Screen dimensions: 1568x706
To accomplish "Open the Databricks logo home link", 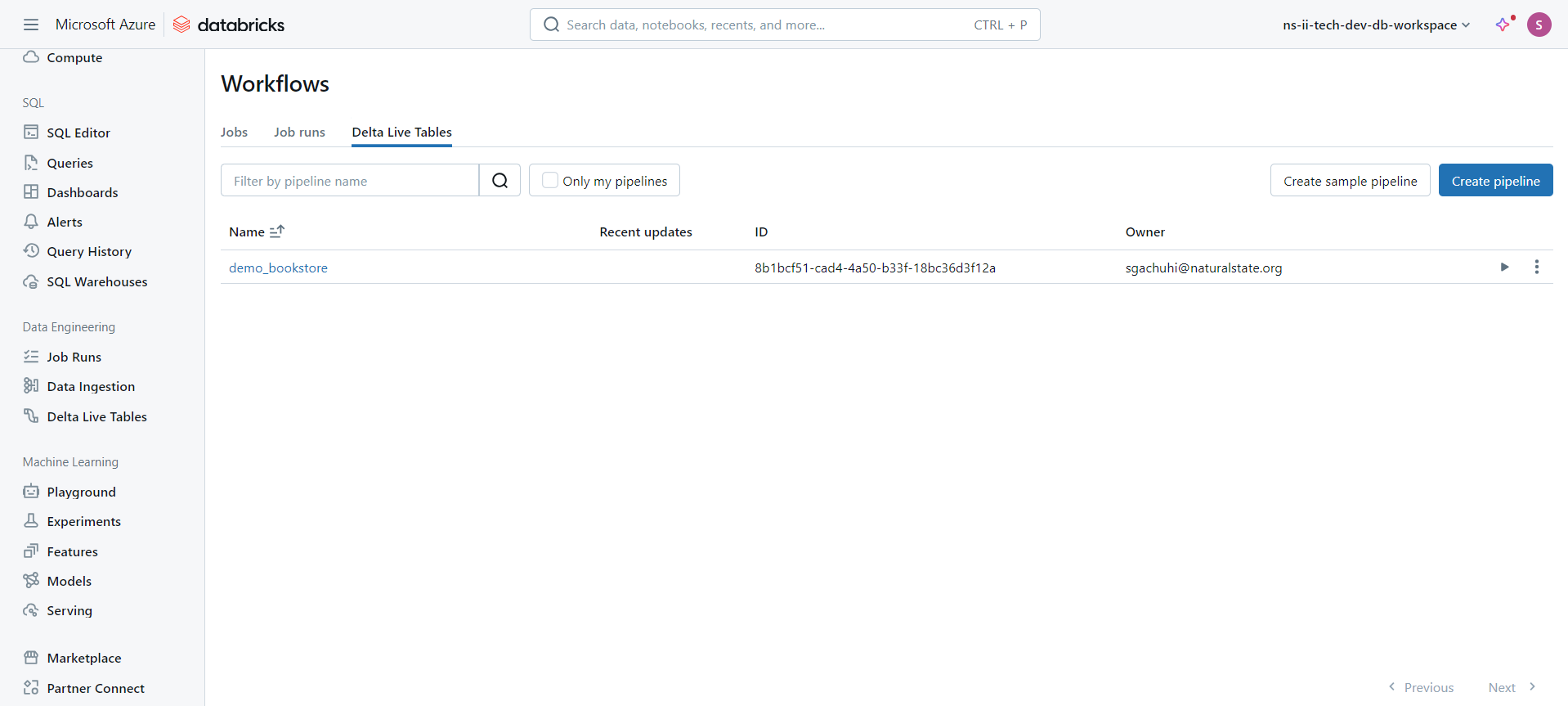I will point(229,25).
